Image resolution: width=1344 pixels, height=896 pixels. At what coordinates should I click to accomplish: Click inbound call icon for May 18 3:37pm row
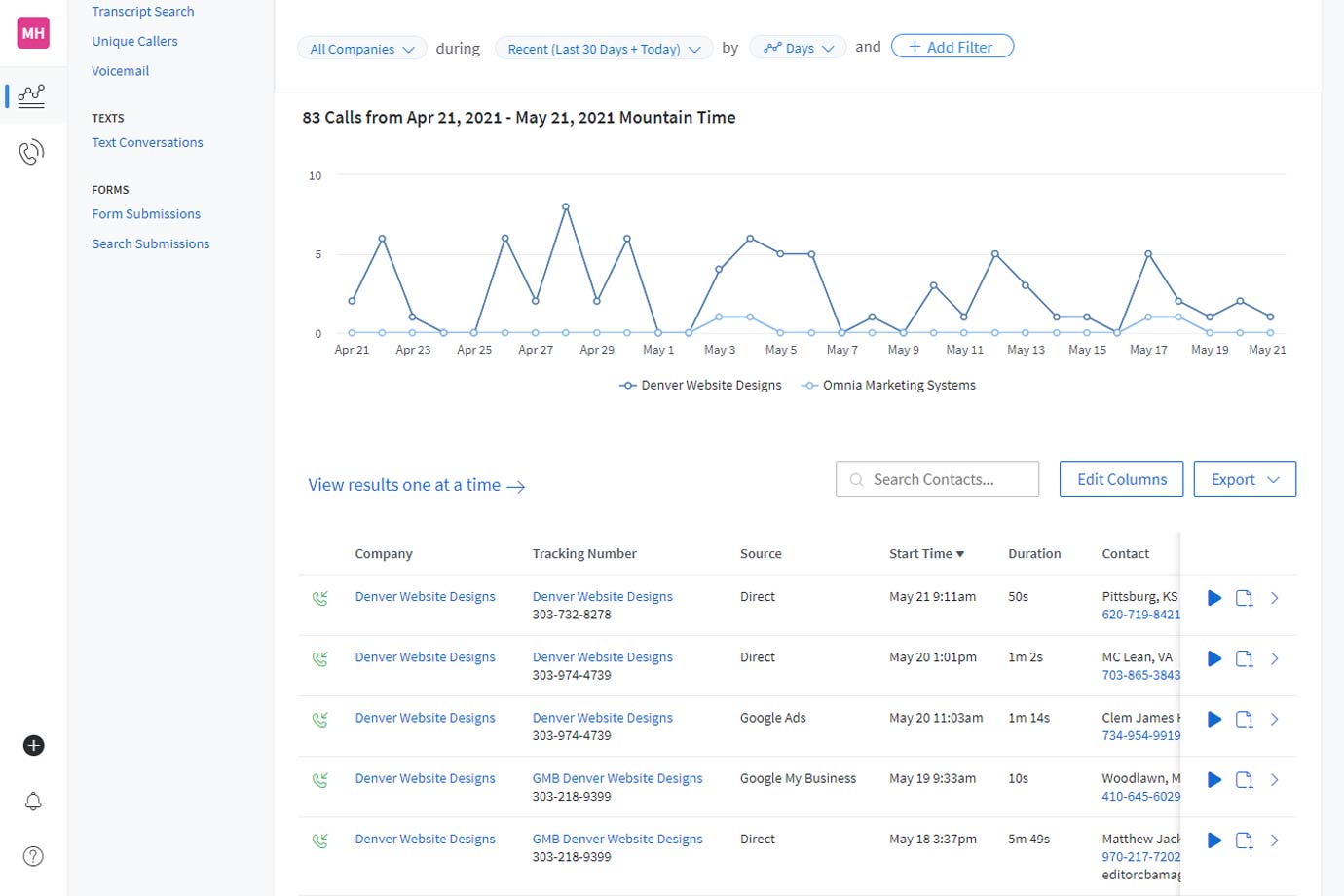[x=319, y=840]
